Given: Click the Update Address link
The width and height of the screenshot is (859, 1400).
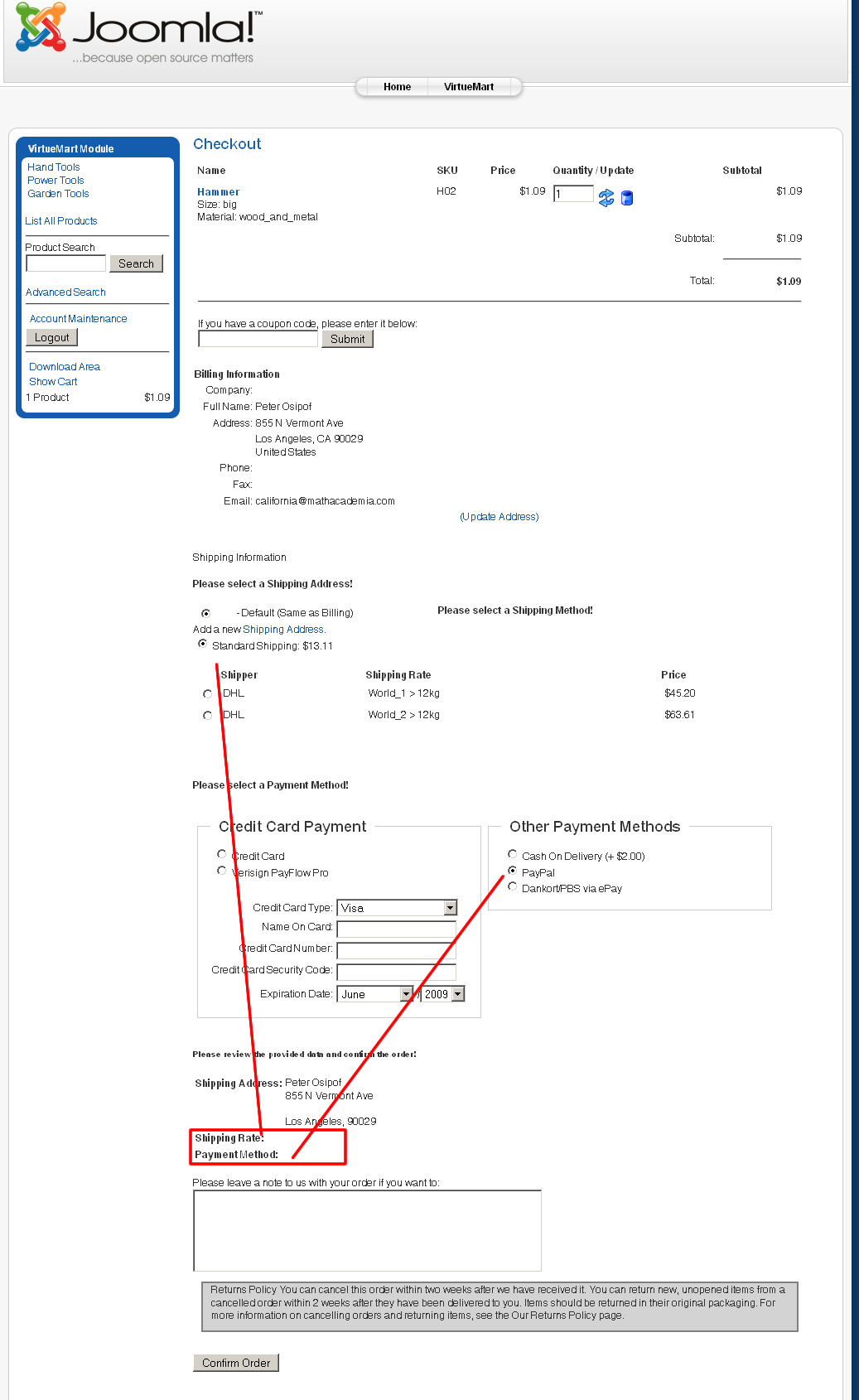Looking at the screenshot, I should (499, 517).
